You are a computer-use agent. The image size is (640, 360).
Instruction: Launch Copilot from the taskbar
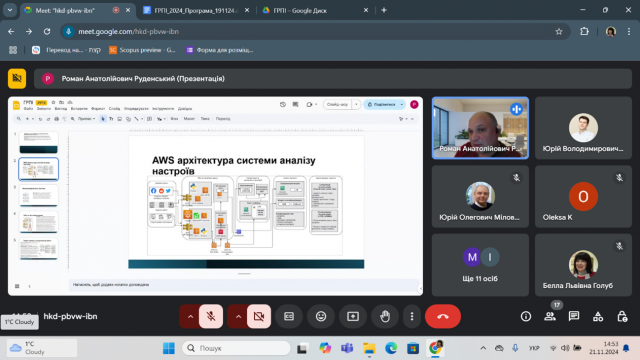[x=325, y=348]
